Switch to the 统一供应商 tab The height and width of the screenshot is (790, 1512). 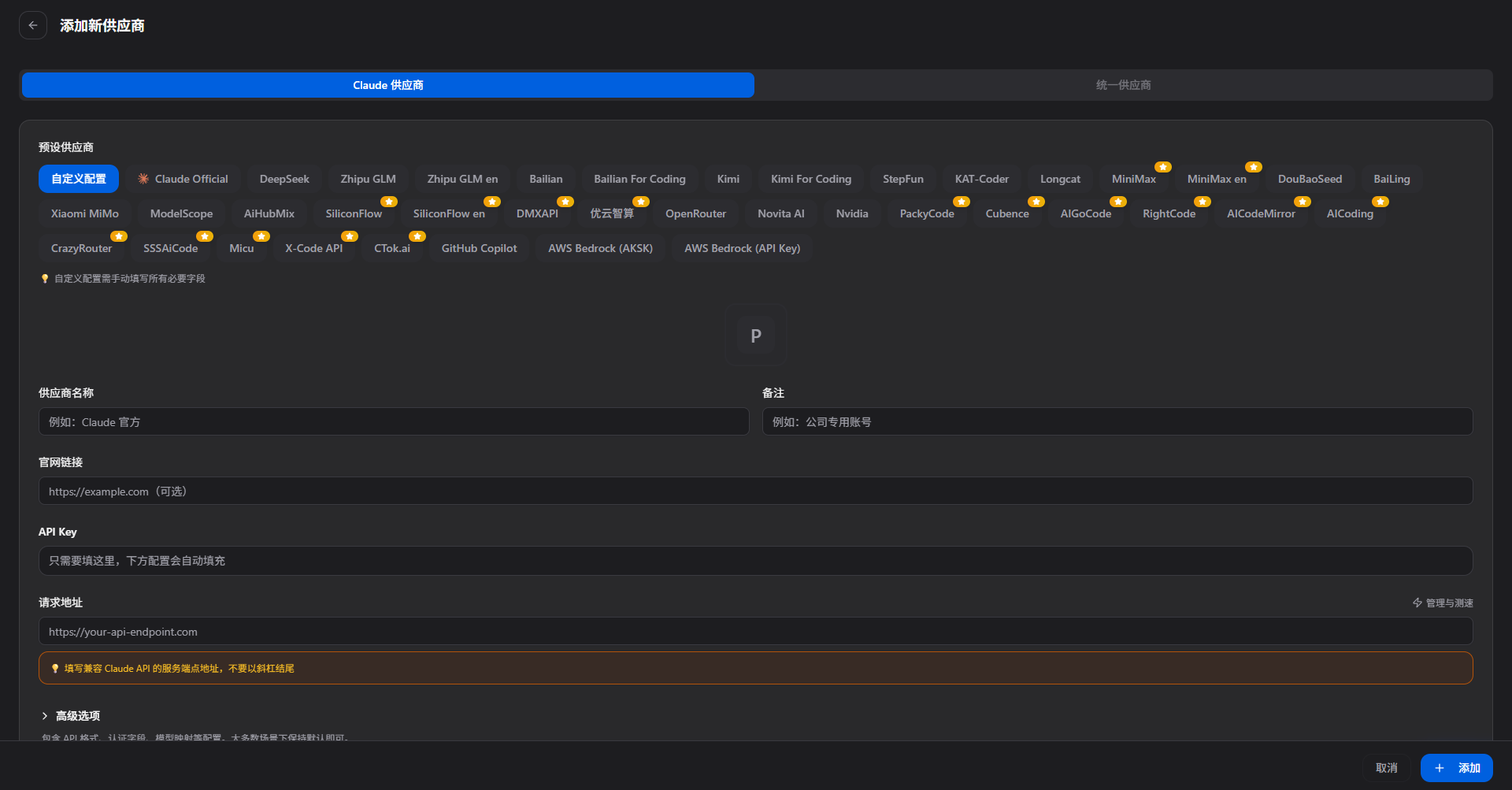(1123, 85)
